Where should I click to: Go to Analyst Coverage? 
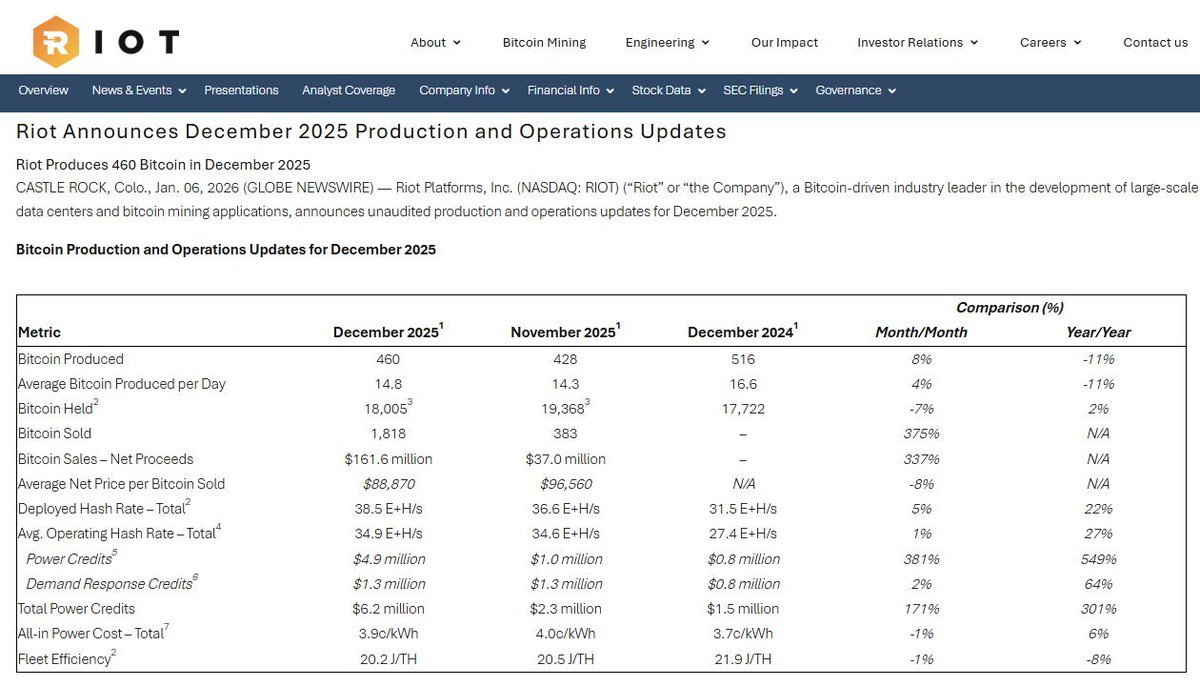tap(348, 90)
